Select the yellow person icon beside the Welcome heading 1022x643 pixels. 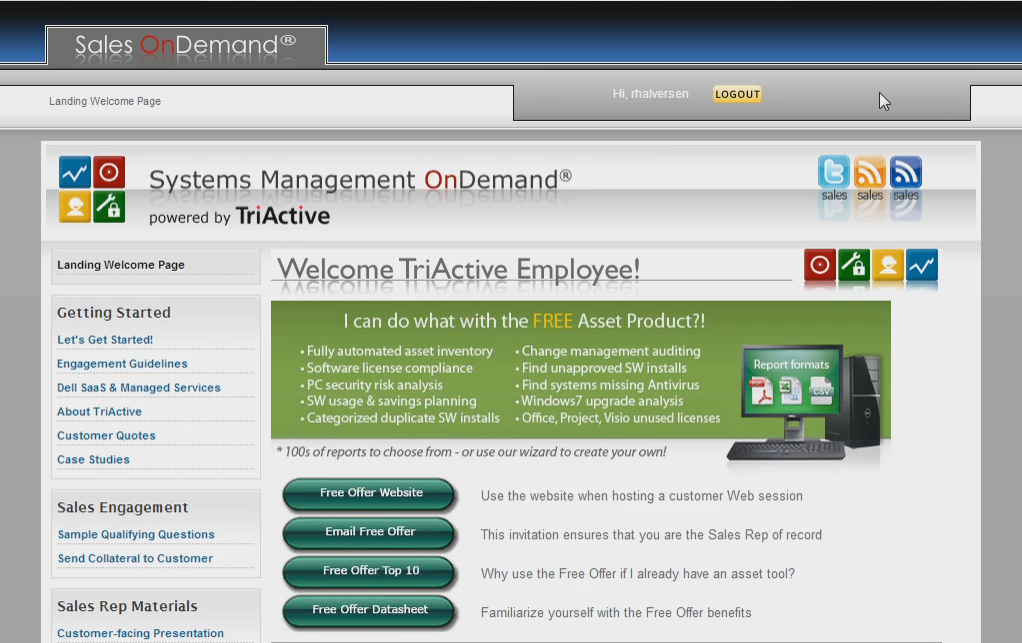888,265
